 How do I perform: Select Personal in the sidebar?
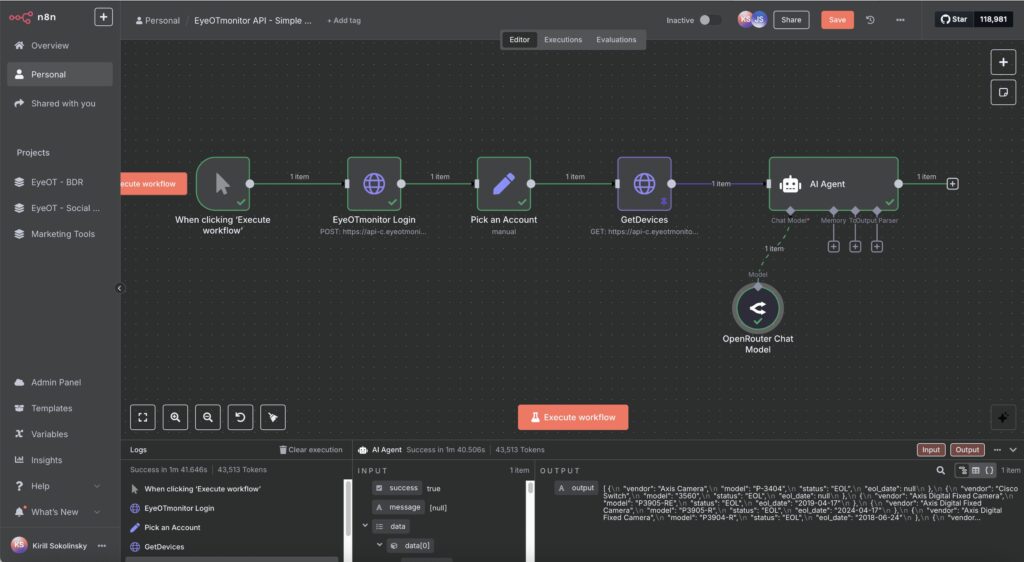pyautogui.click(x=59, y=74)
